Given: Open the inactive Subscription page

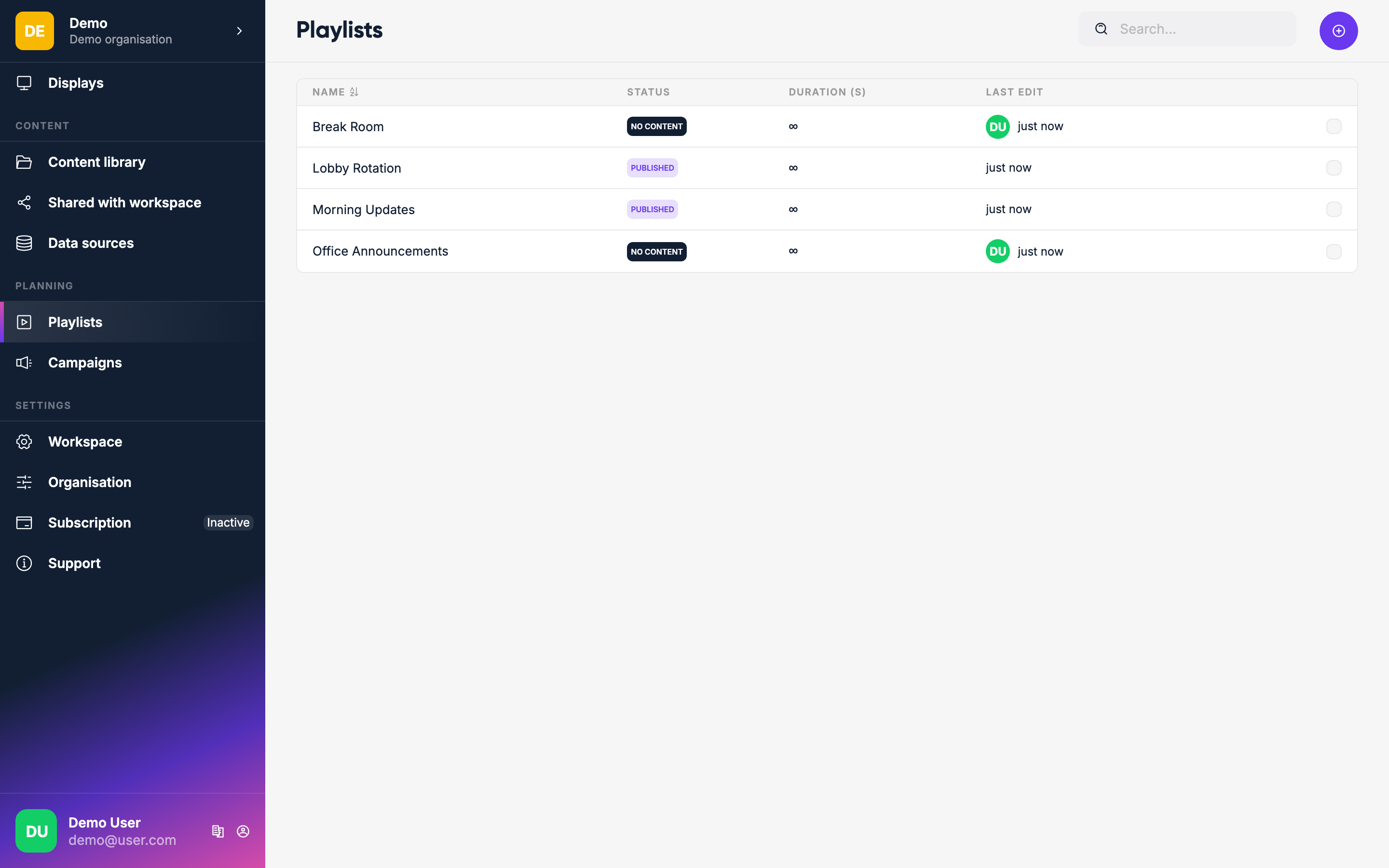Looking at the screenshot, I should click(89, 522).
